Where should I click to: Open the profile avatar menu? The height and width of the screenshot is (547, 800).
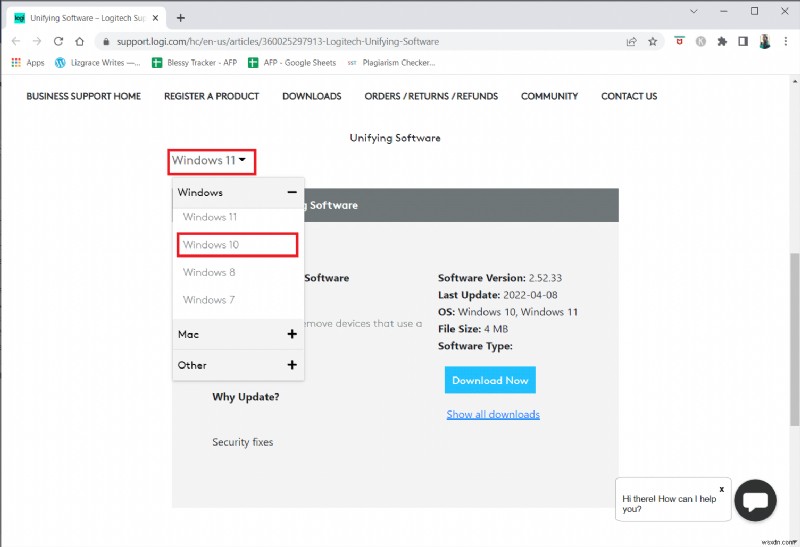coord(764,41)
